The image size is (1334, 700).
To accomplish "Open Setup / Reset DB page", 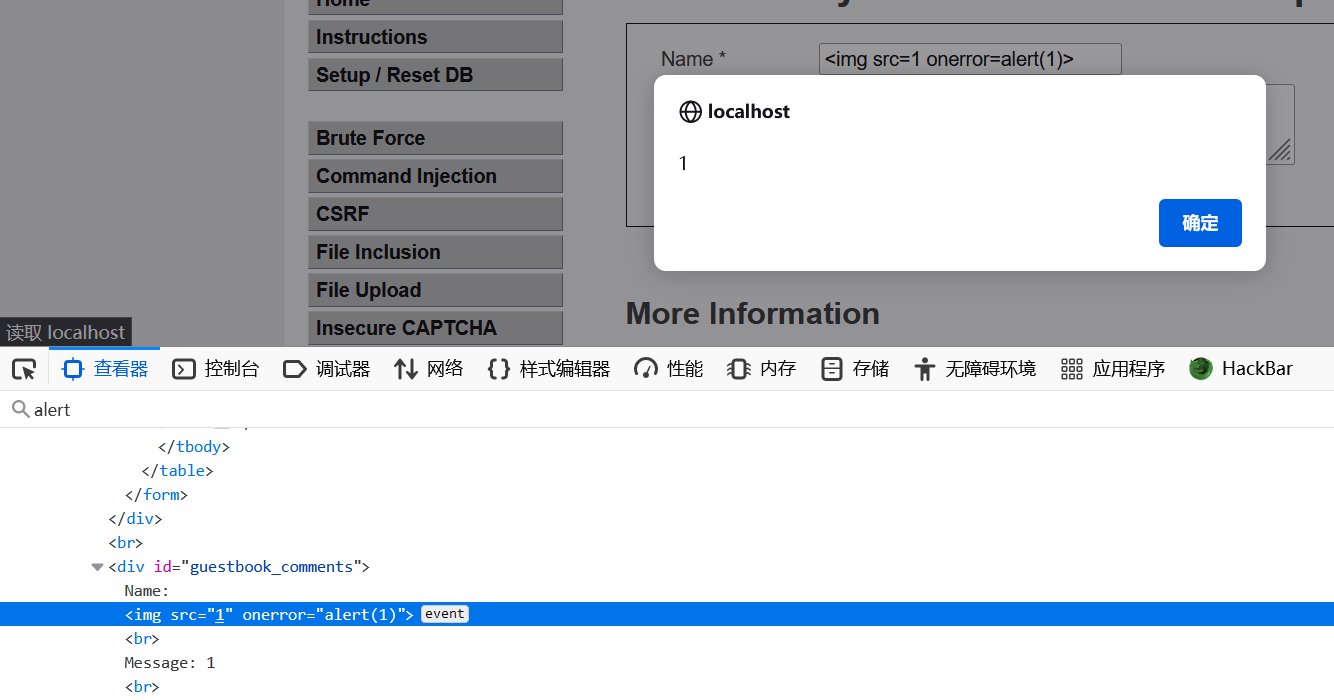I will pyautogui.click(x=435, y=75).
